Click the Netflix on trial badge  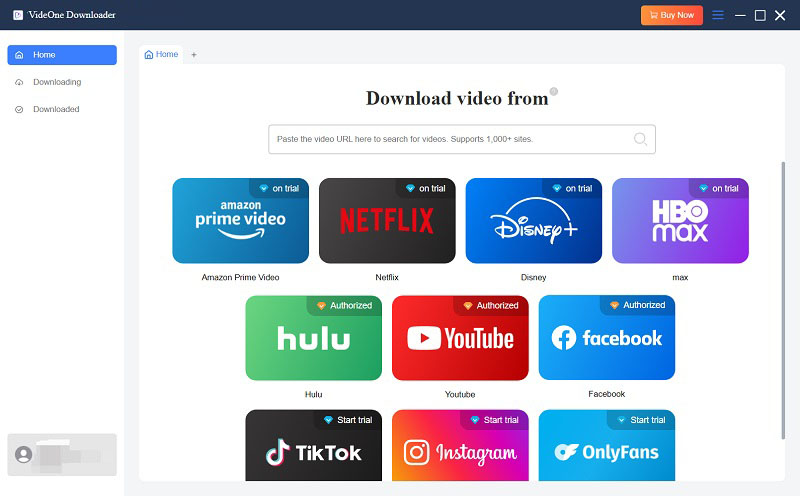coord(425,188)
